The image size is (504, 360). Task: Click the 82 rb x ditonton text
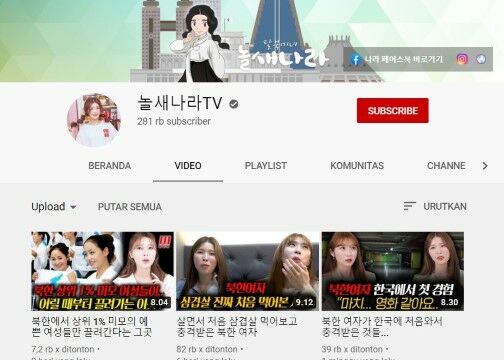(207, 349)
